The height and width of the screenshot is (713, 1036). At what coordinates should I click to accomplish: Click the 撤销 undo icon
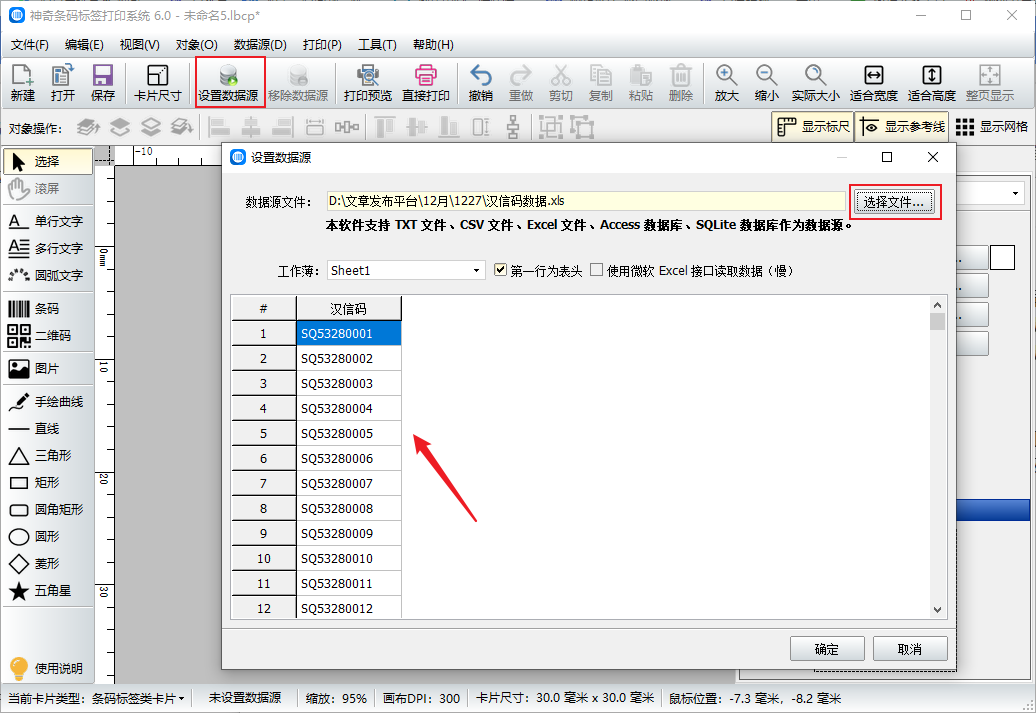pyautogui.click(x=481, y=83)
